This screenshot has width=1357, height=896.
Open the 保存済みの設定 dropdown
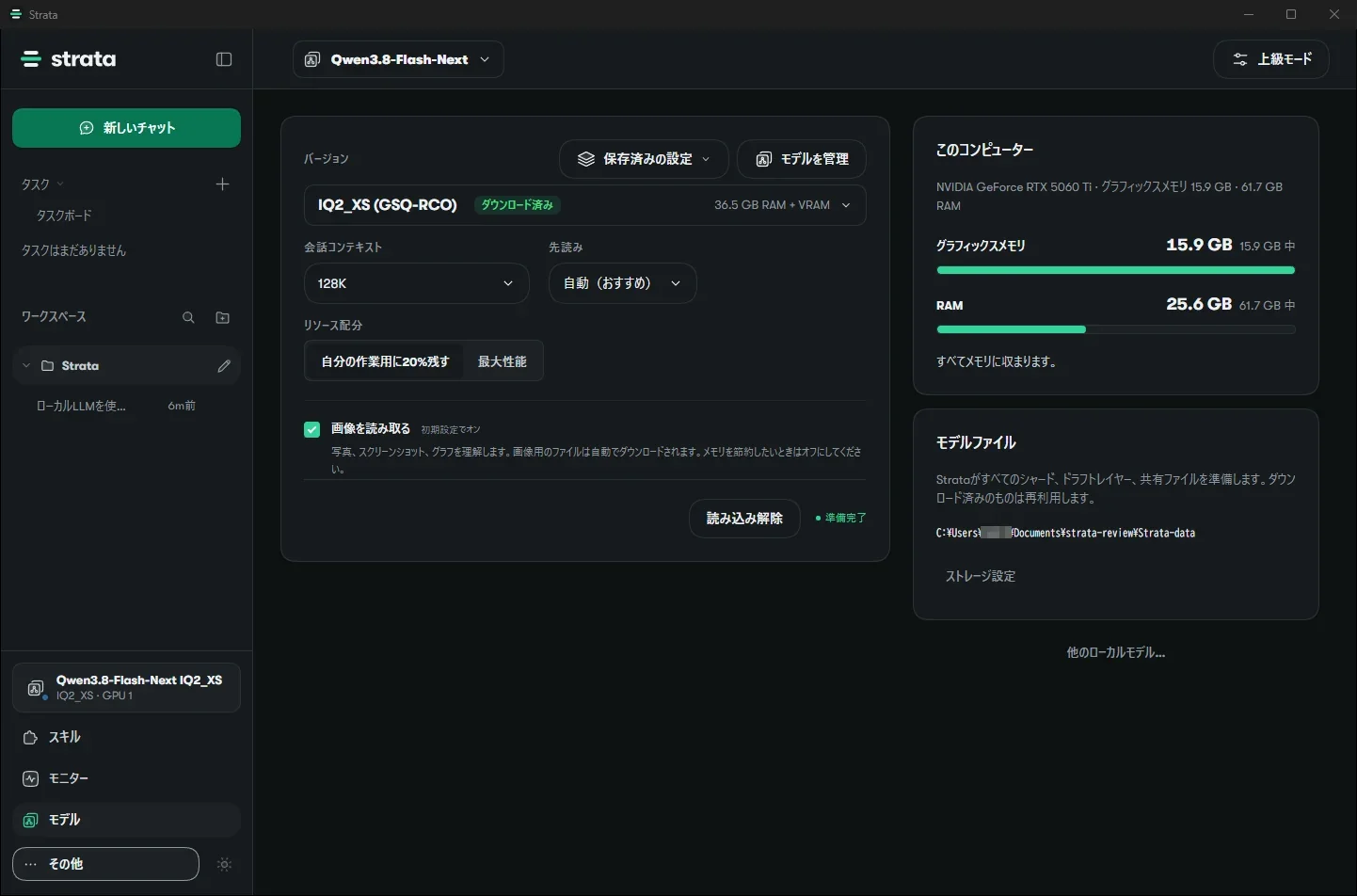tap(644, 159)
